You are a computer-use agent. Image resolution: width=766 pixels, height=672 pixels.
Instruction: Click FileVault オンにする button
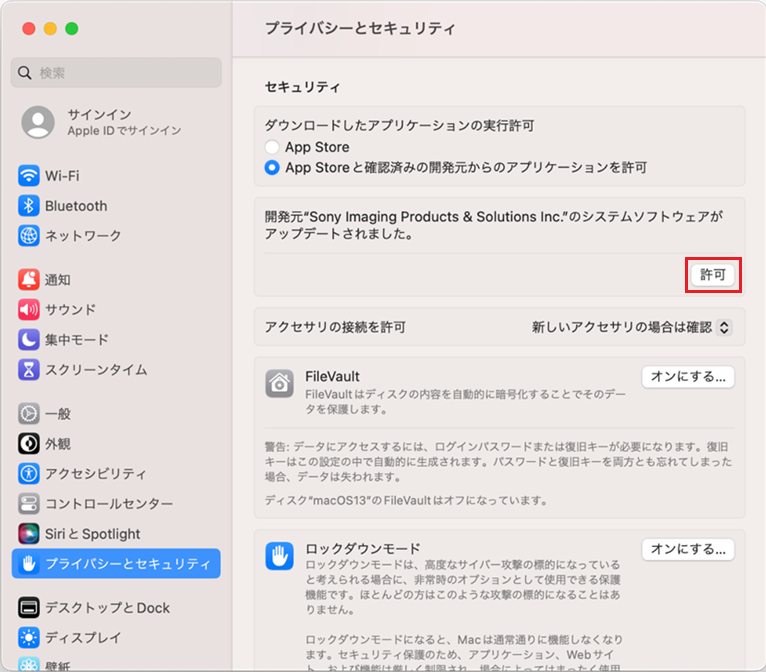[688, 377]
